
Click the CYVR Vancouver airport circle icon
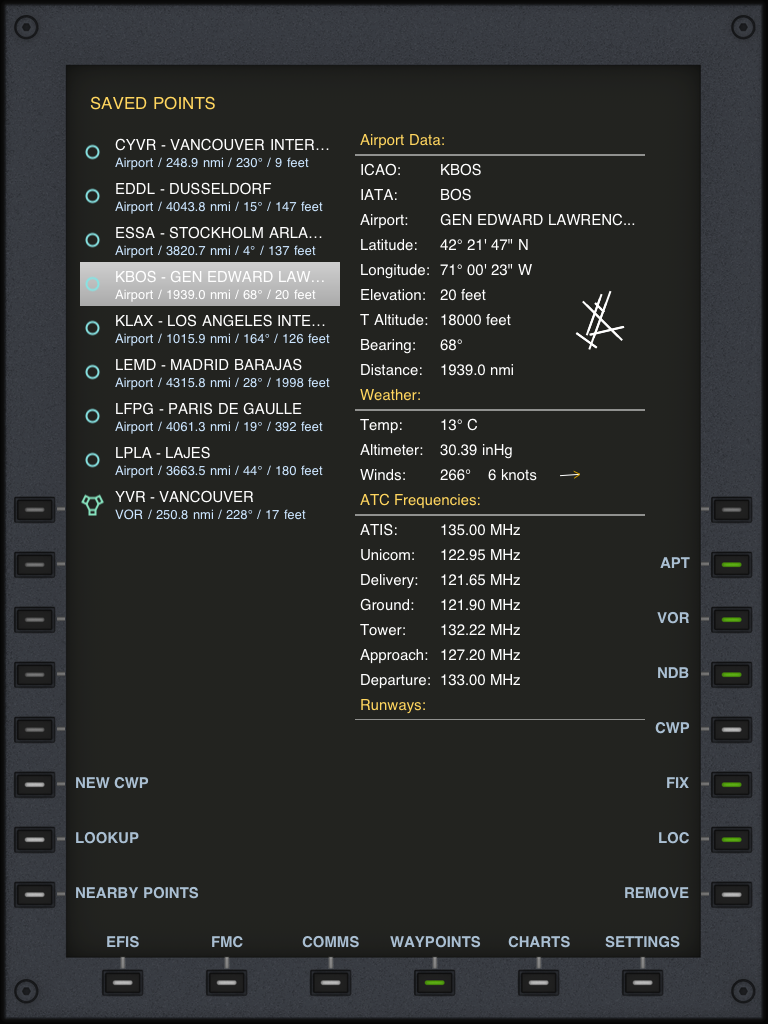coord(92,153)
